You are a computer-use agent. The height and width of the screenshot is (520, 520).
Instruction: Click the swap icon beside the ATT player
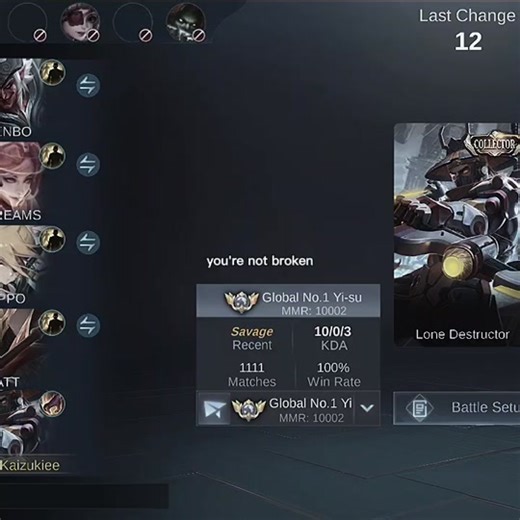coord(88,325)
